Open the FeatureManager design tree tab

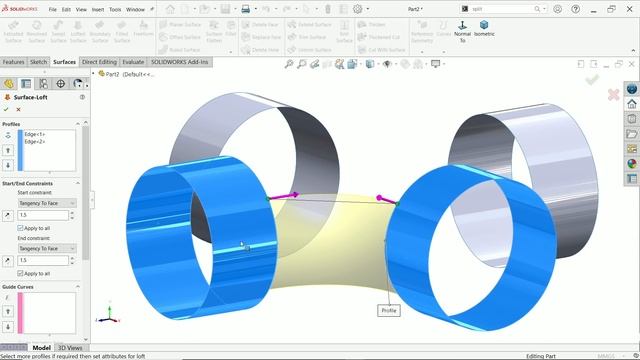click(9, 84)
